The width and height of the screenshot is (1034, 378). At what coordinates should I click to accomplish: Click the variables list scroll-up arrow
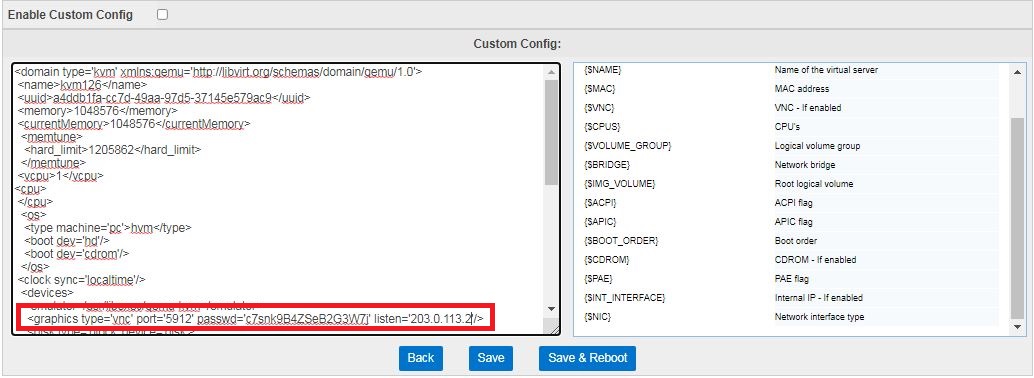click(x=1016, y=72)
